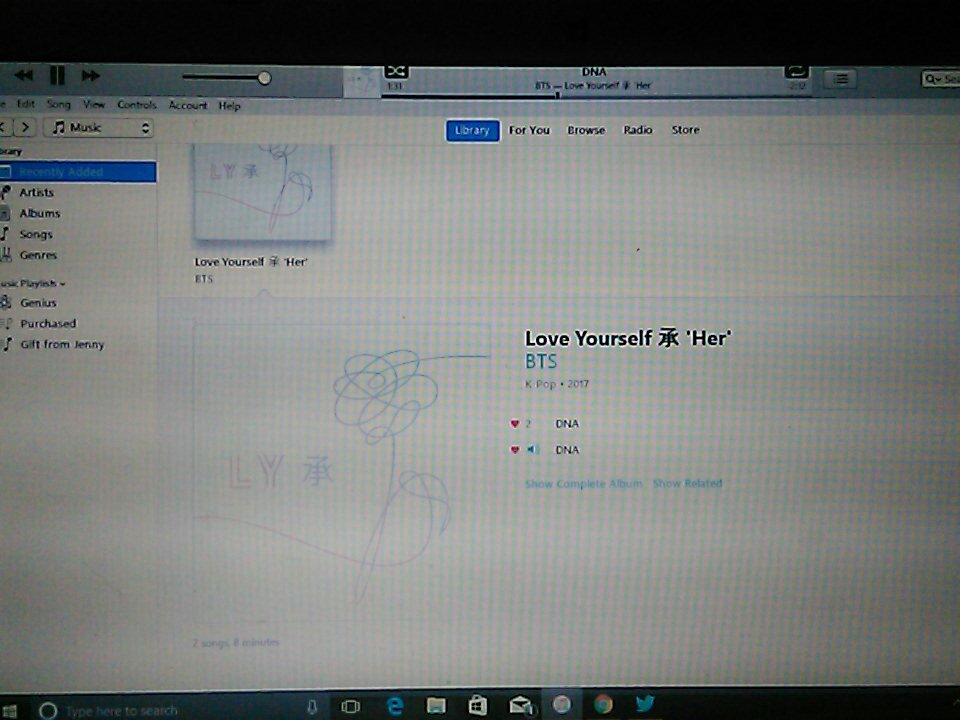Select Recently Added in sidebar
Image resolution: width=960 pixels, height=720 pixels.
[x=78, y=172]
